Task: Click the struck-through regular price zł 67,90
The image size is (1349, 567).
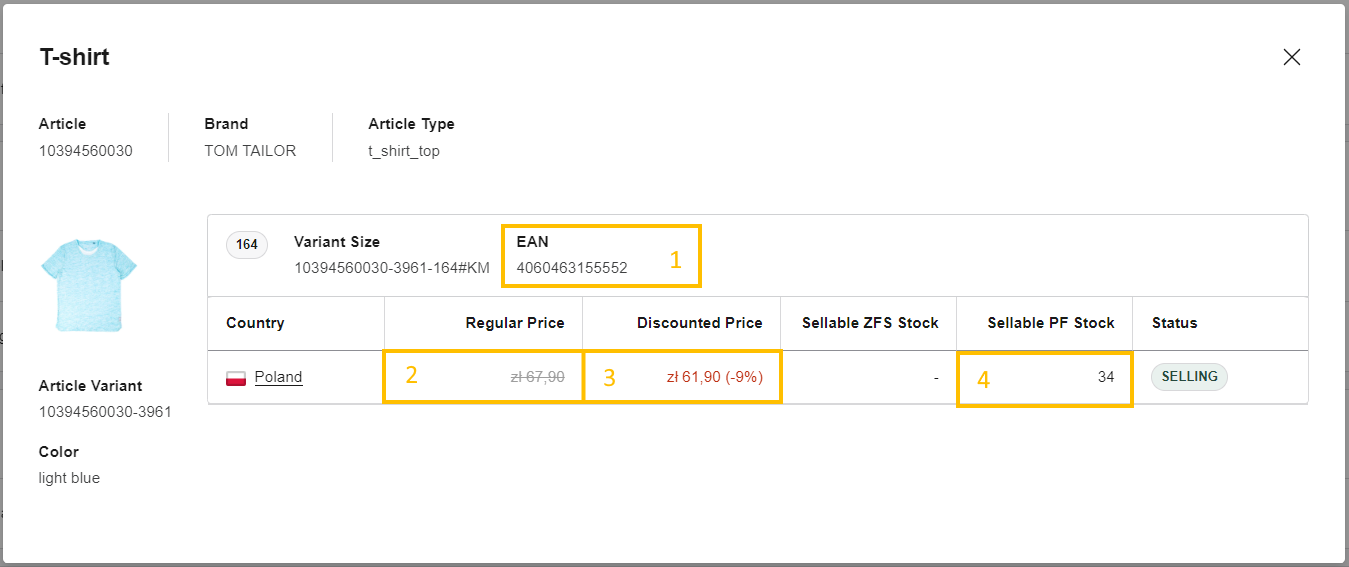Action: pyautogui.click(x=537, y=377)
